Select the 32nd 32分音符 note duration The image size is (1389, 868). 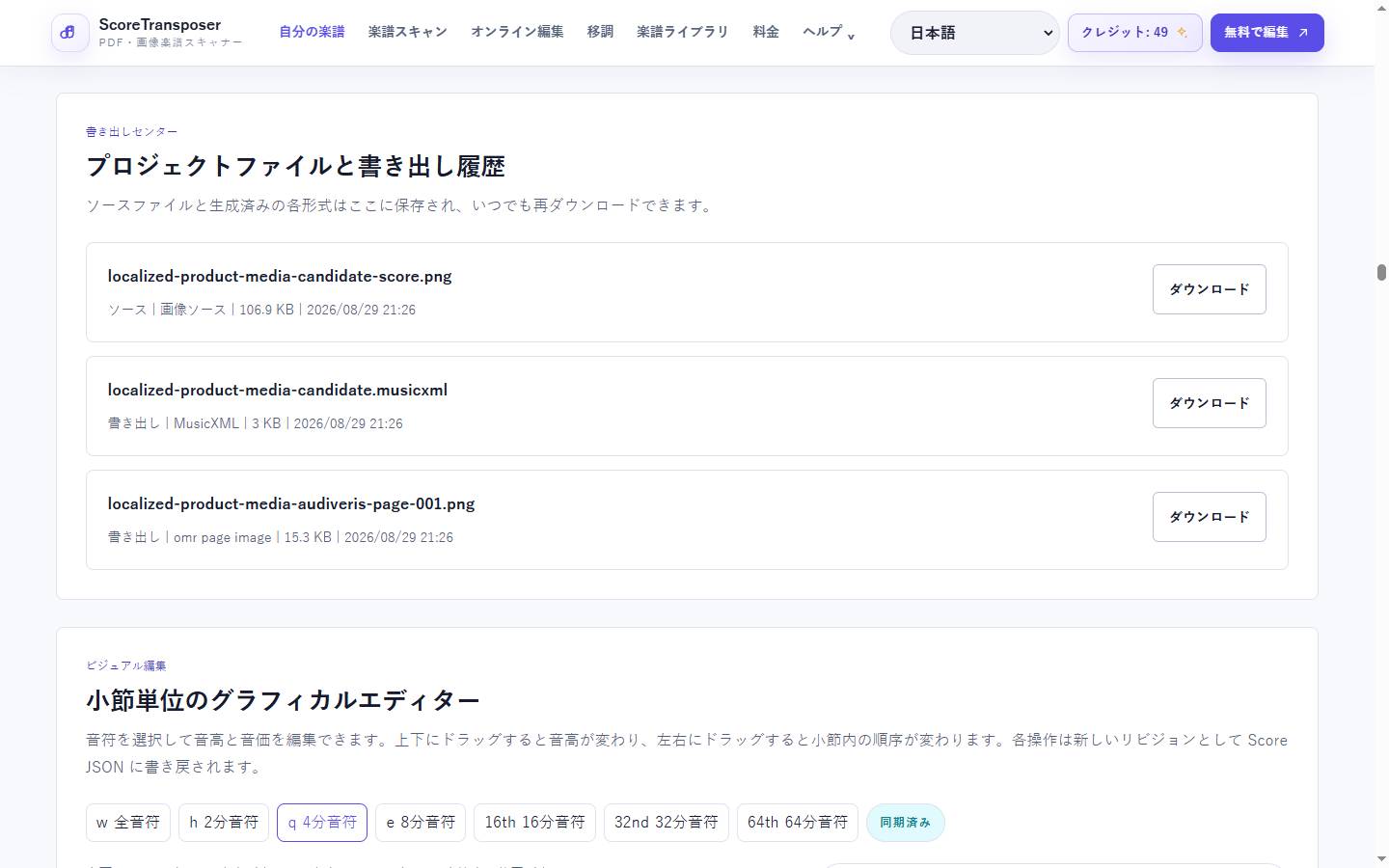point(666,823)
